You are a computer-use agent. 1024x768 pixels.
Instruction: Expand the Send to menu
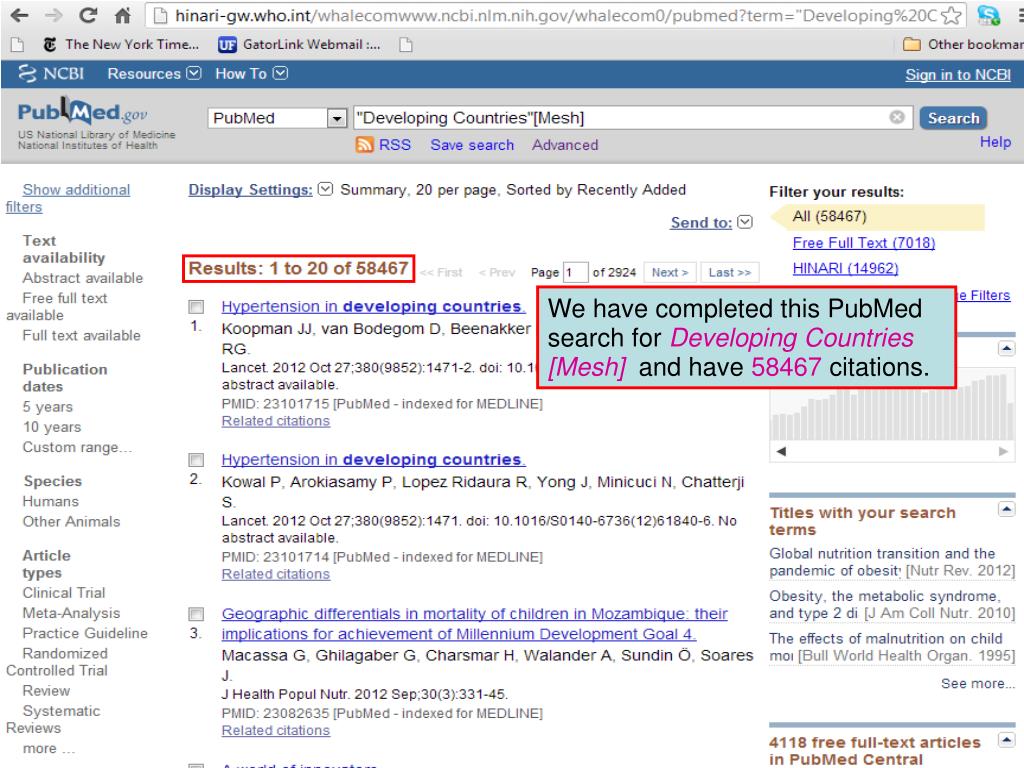click(x=744, y=222)
